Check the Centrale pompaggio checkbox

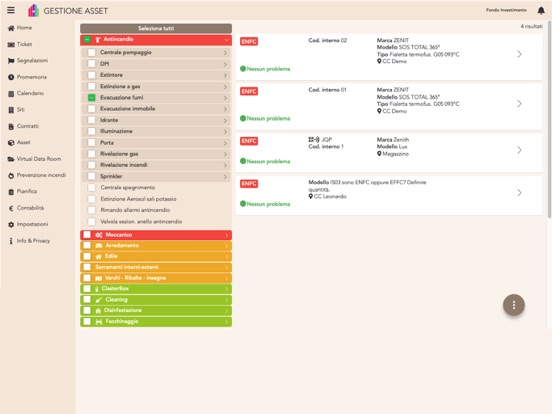[92, 52]
